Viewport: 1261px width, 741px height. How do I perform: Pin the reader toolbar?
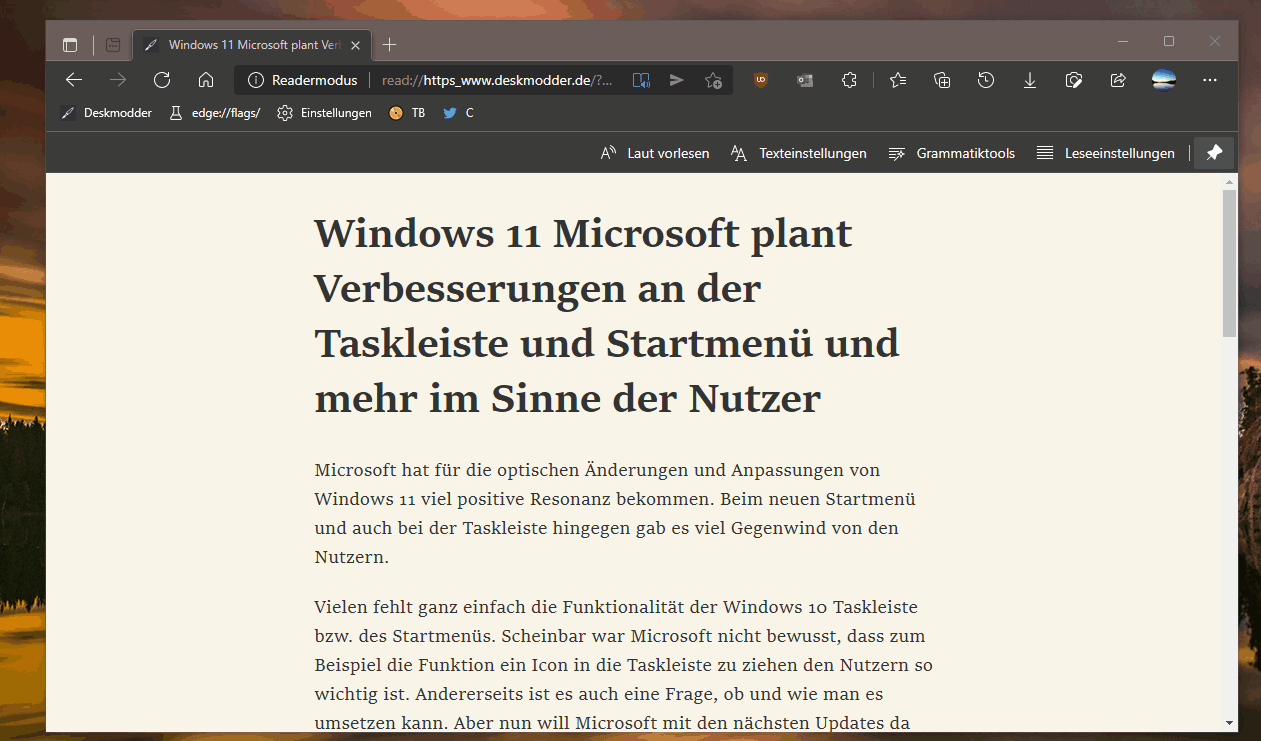click(x=1214, y=153)
